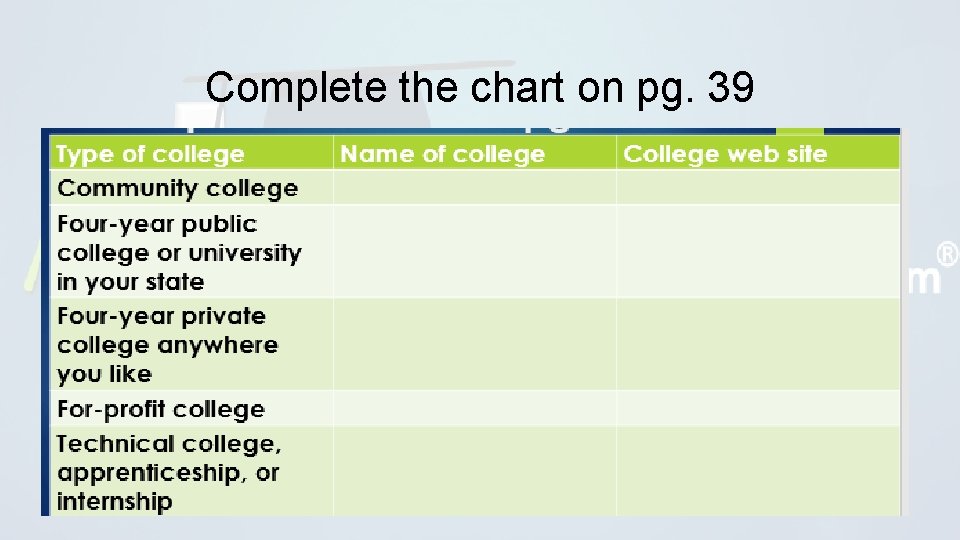Image resolution: width=960 pixels, height=540 pixels.
Task: Select the 'Four-year private college anywhere you like' cell
Action: click(191, 344)
